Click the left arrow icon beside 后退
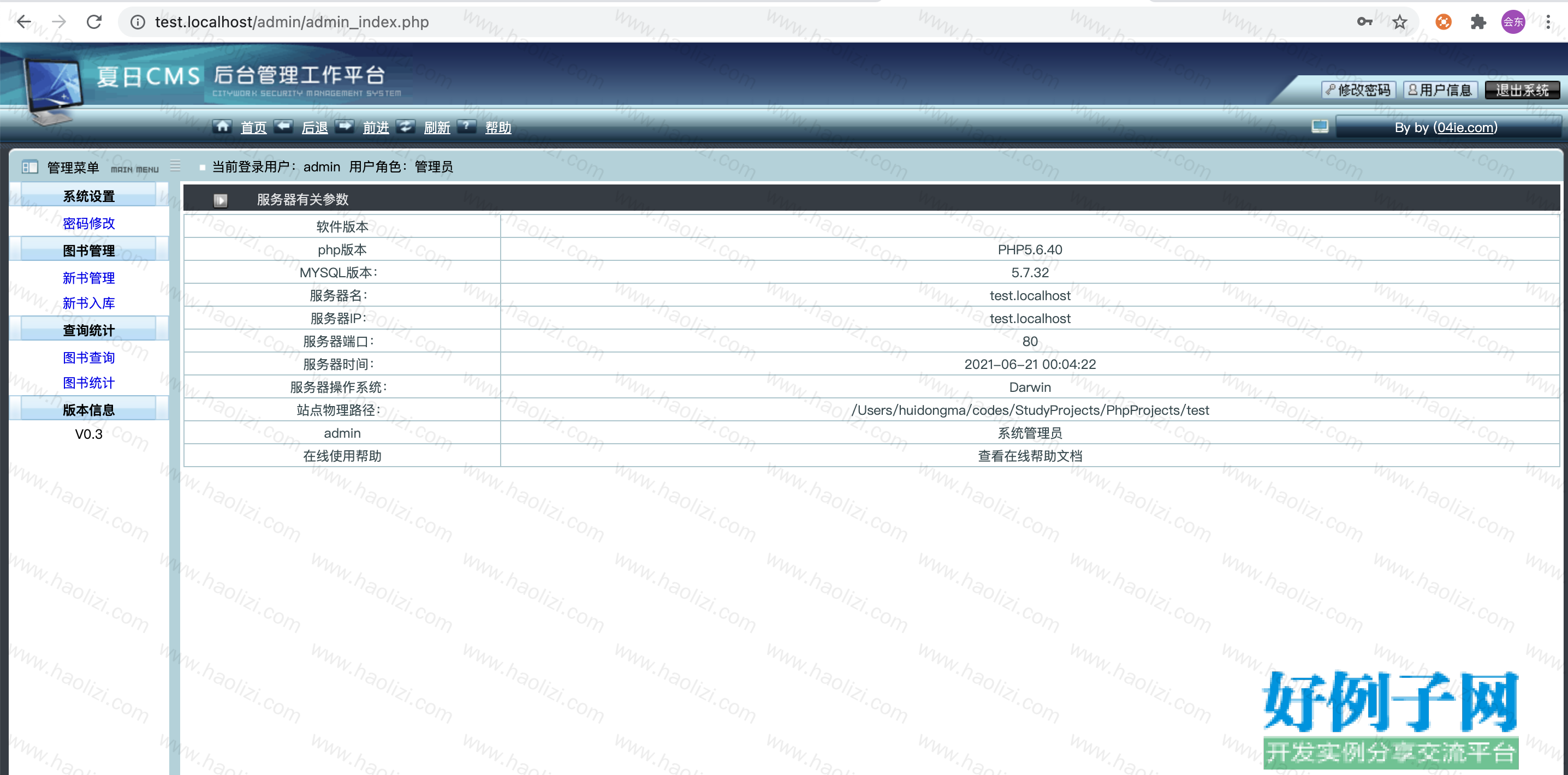Viewport: 1568px width, 775px height. [x=283, y=126]
